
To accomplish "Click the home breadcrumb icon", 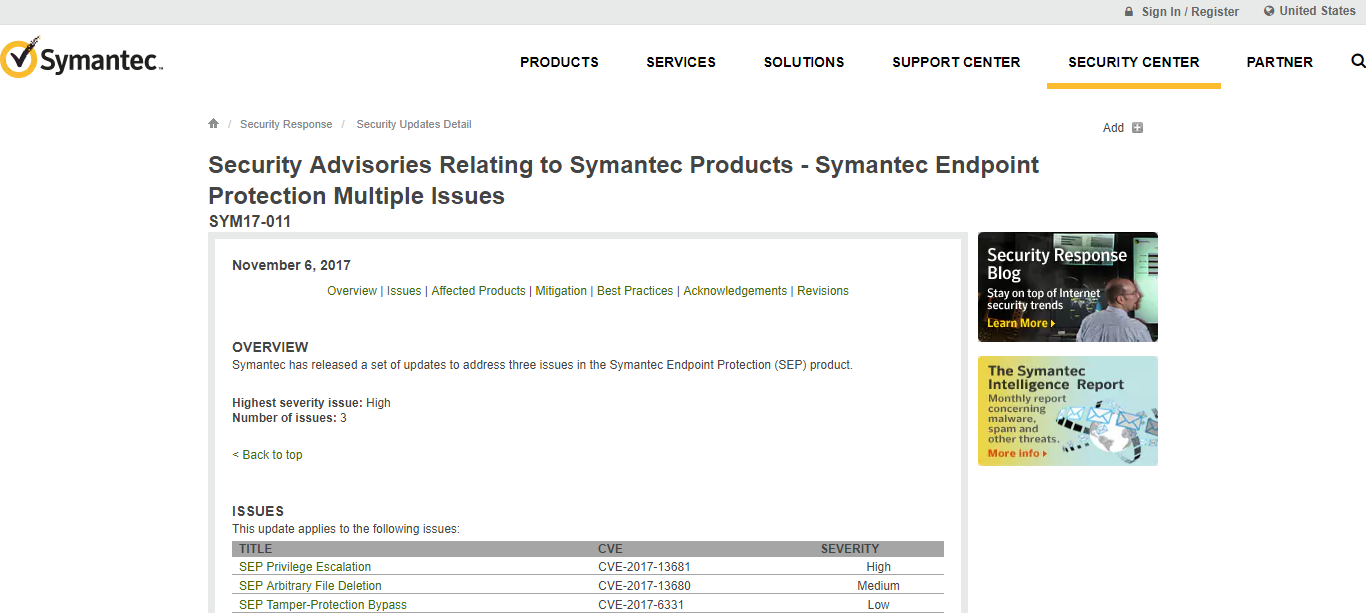I will pyautogui.click(x=213, y=123).
